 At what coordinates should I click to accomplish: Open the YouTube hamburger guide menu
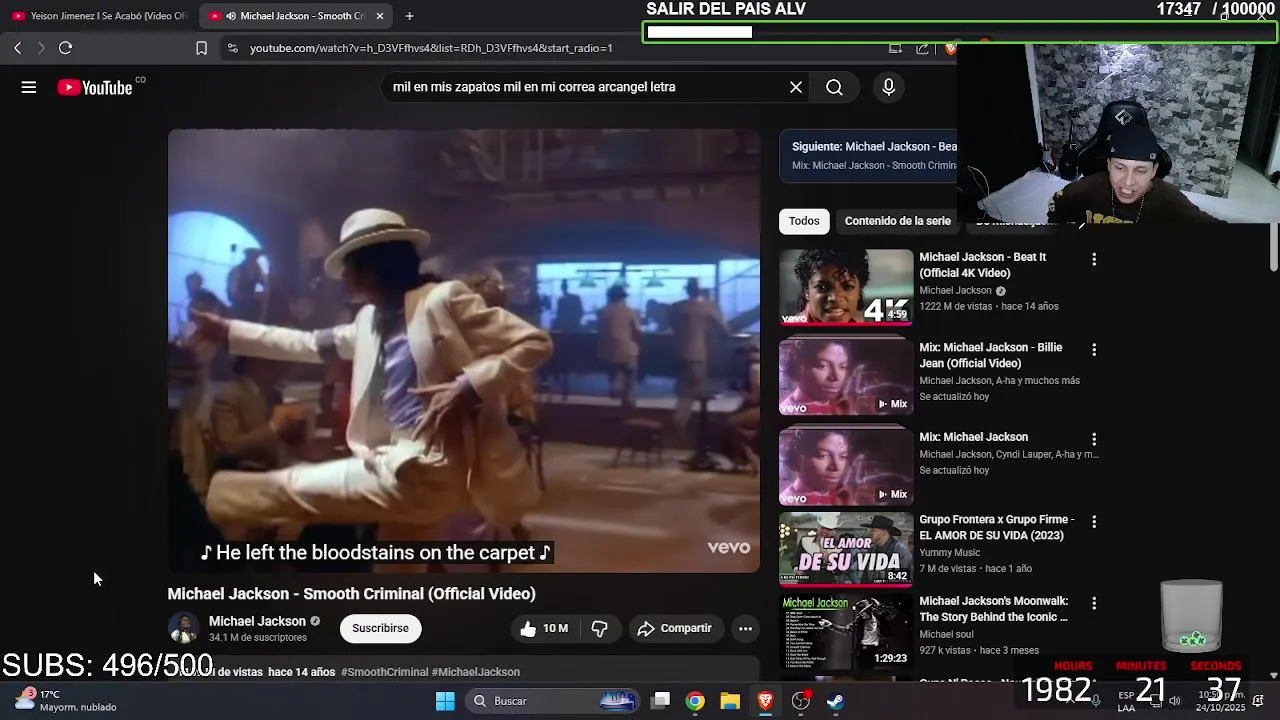click(x=29, y=87)
